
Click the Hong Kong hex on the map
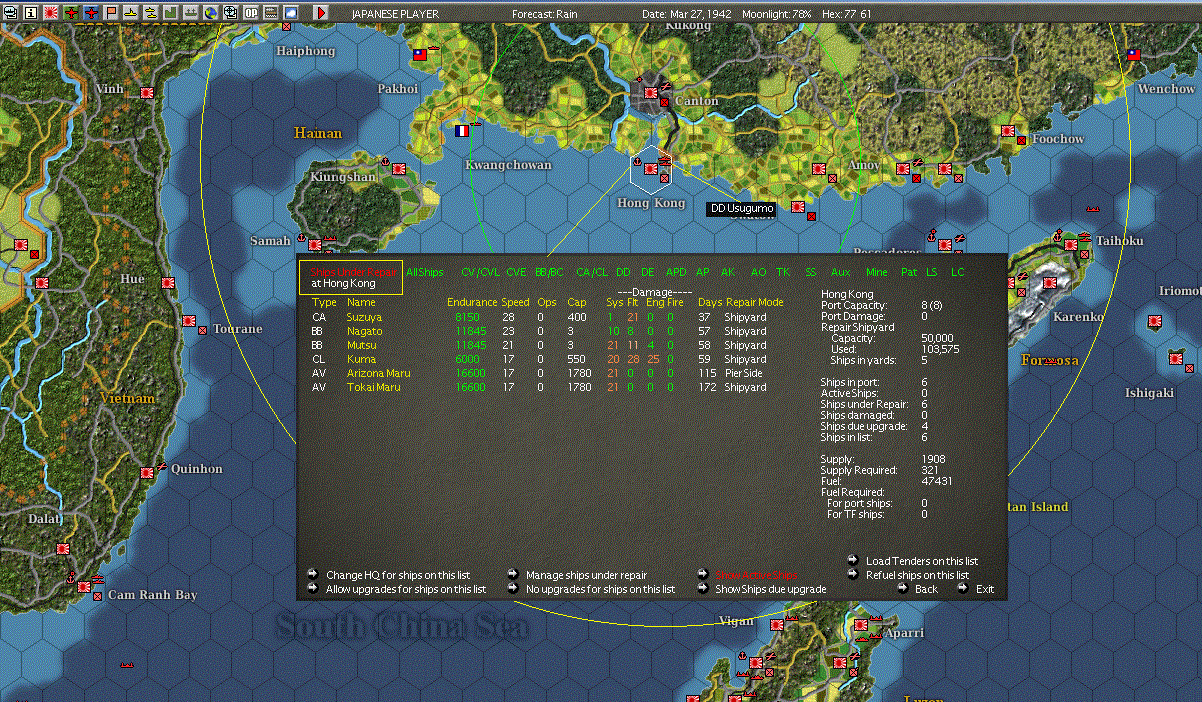650,168
